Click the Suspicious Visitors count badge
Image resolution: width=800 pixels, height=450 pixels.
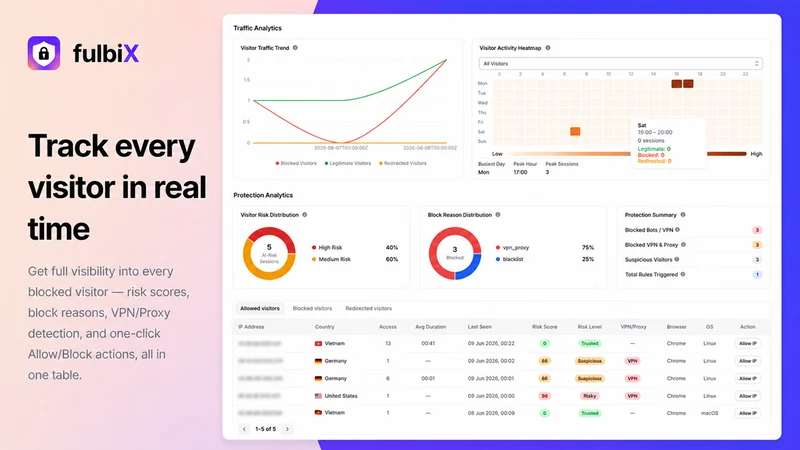(x=757, y=260)
